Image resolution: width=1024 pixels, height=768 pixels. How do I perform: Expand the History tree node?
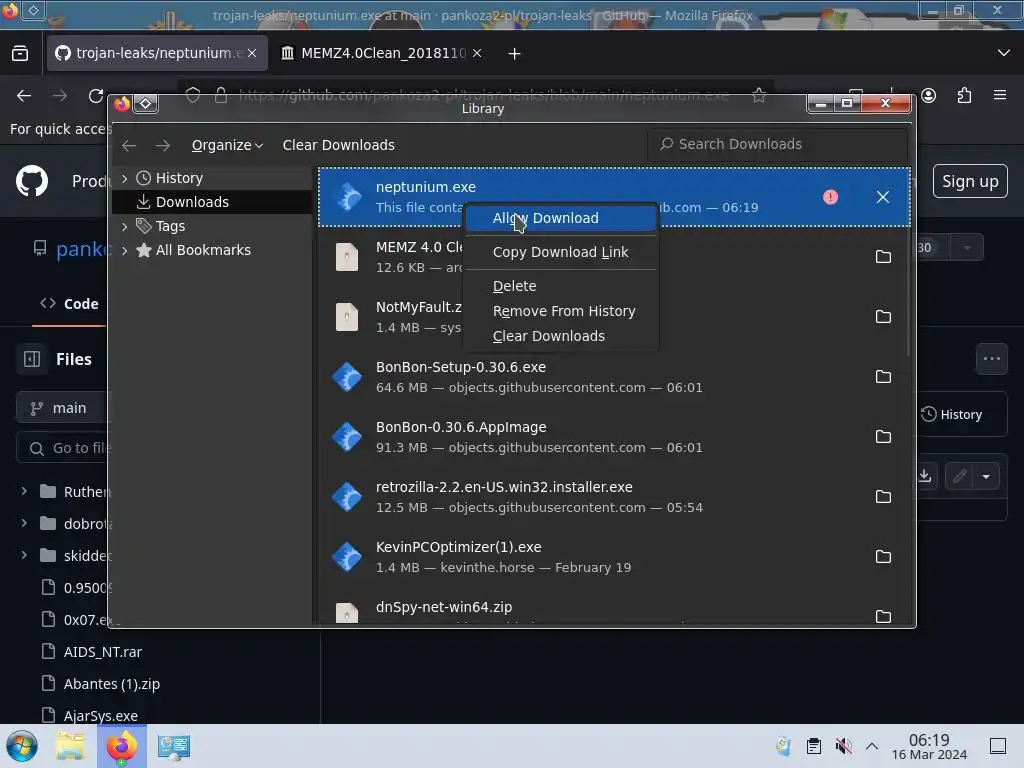(125, 178)
